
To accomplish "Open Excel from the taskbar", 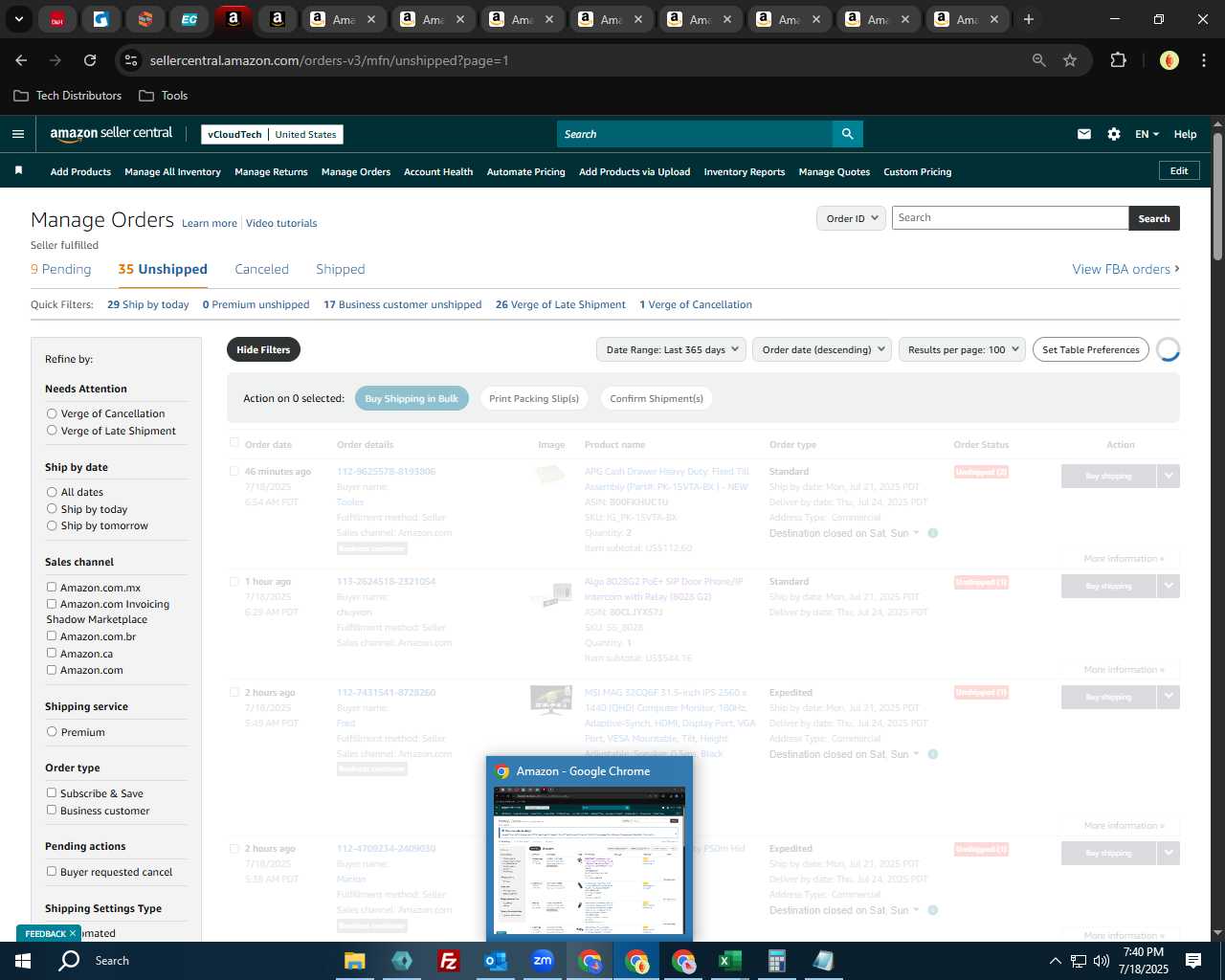I will [x=729, y=960].
